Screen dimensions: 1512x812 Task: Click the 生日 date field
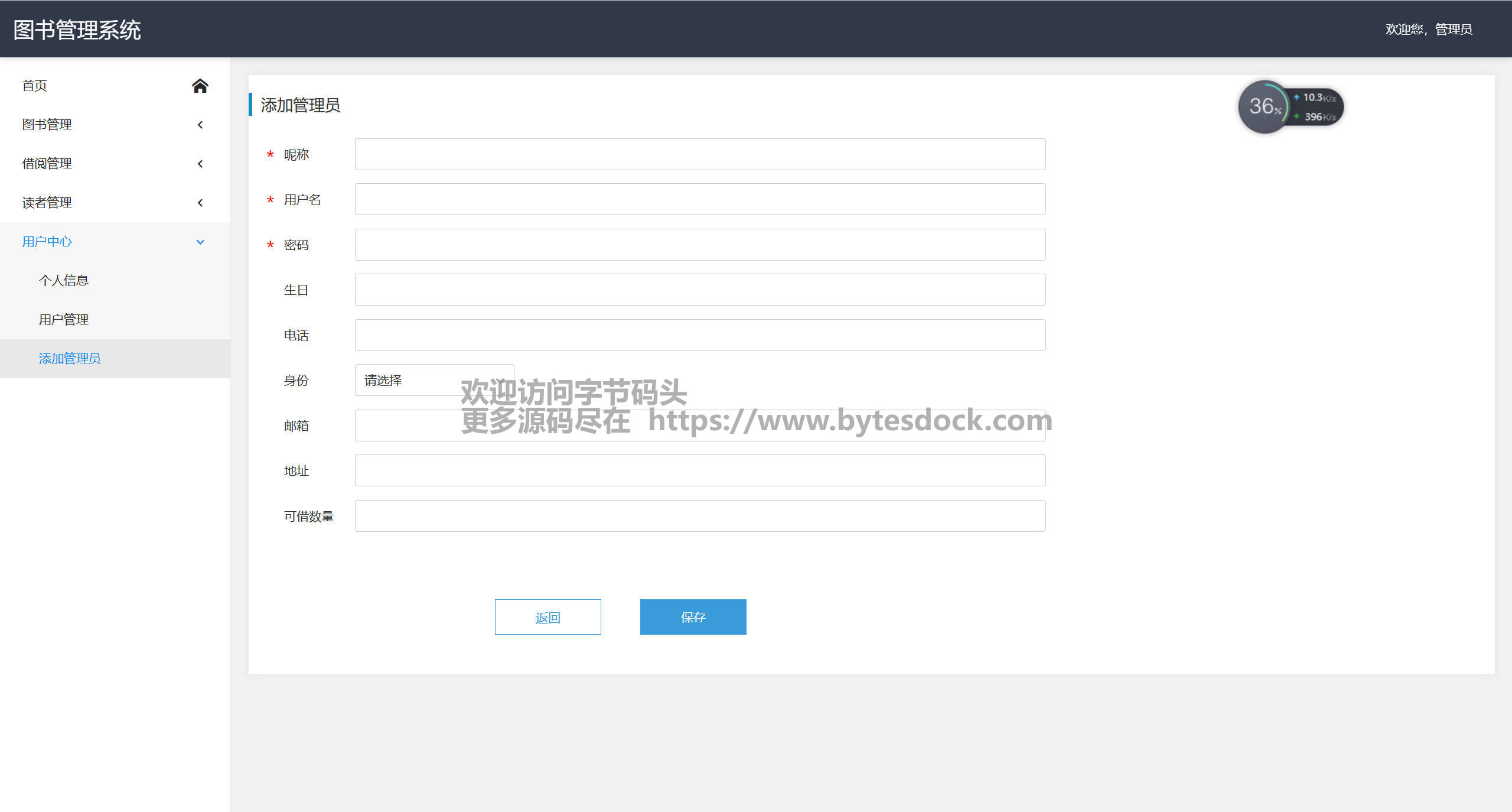[x=700, y=290]
